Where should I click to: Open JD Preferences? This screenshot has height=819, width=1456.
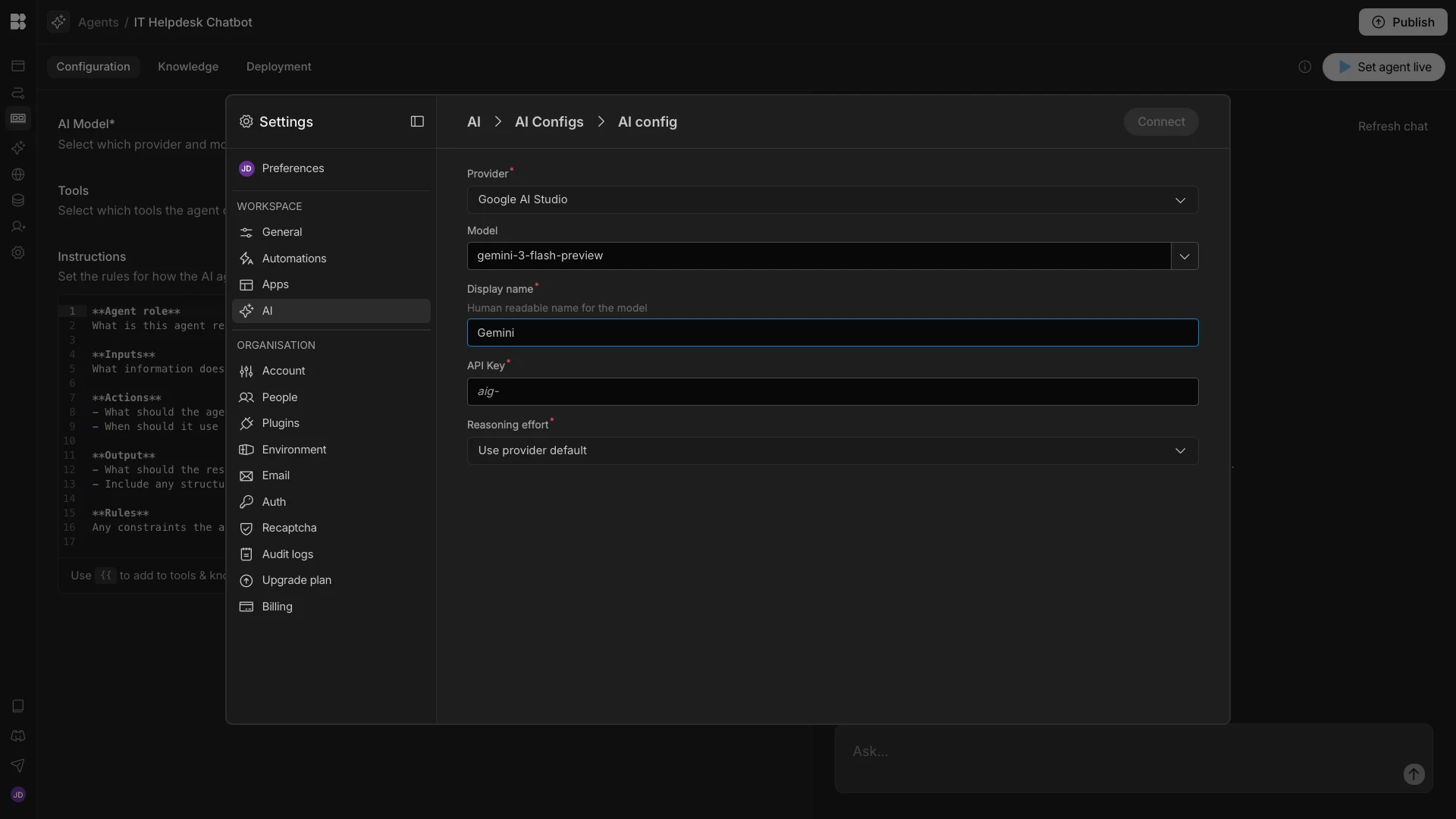click(293, 168)
